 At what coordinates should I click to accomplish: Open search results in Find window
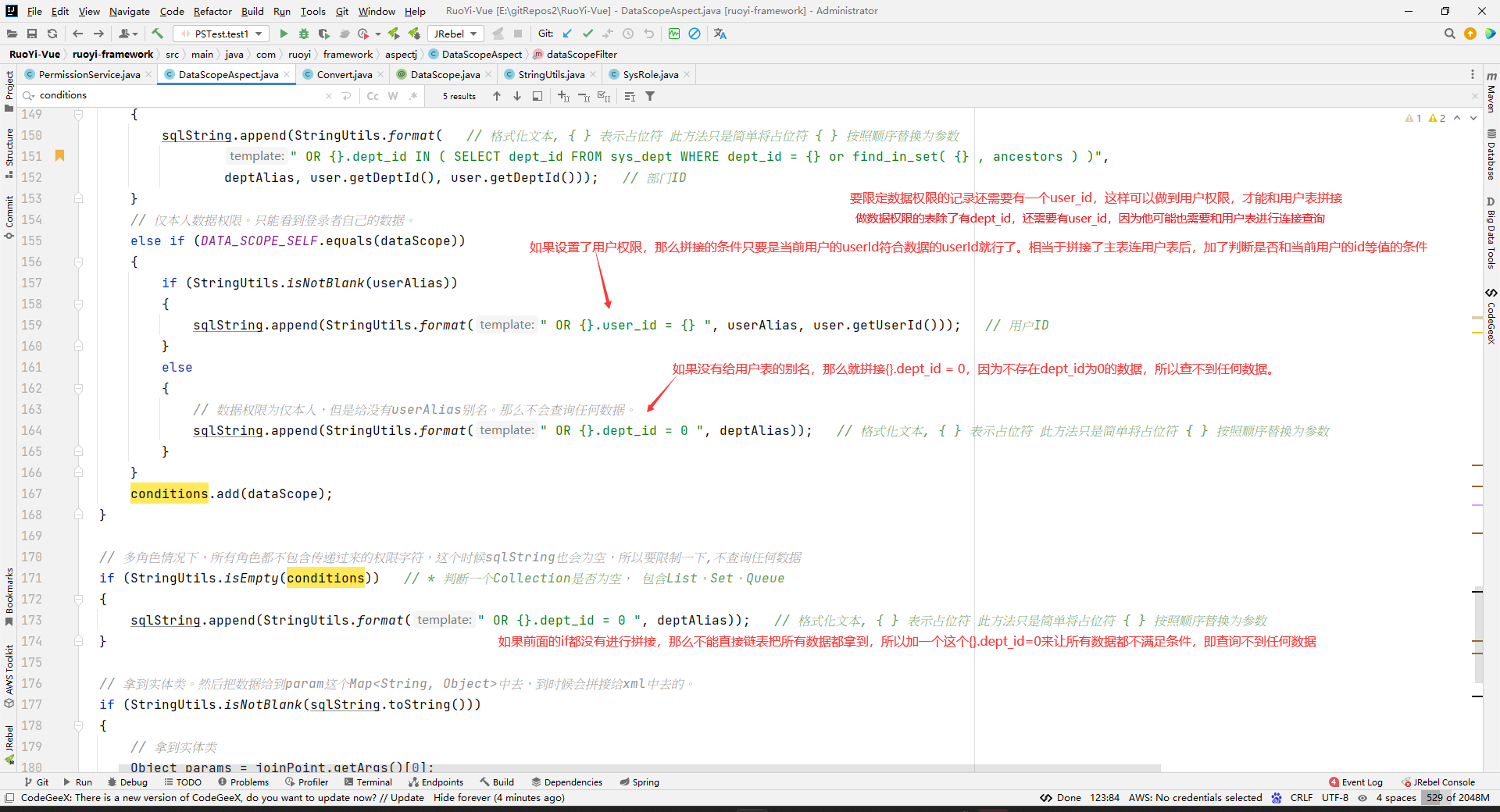(537, 96)
